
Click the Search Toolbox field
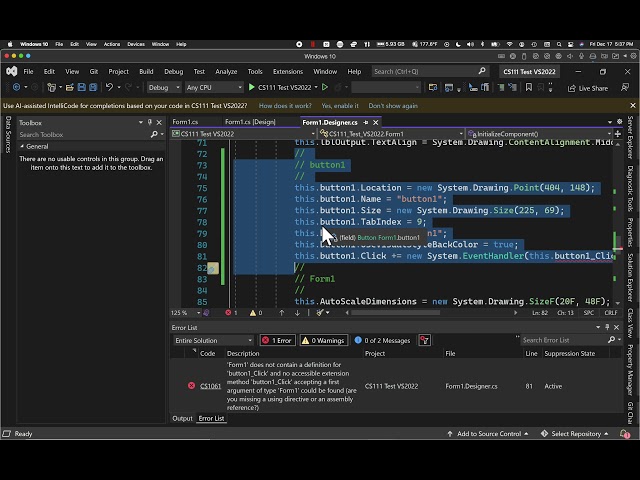click(84, 134)
